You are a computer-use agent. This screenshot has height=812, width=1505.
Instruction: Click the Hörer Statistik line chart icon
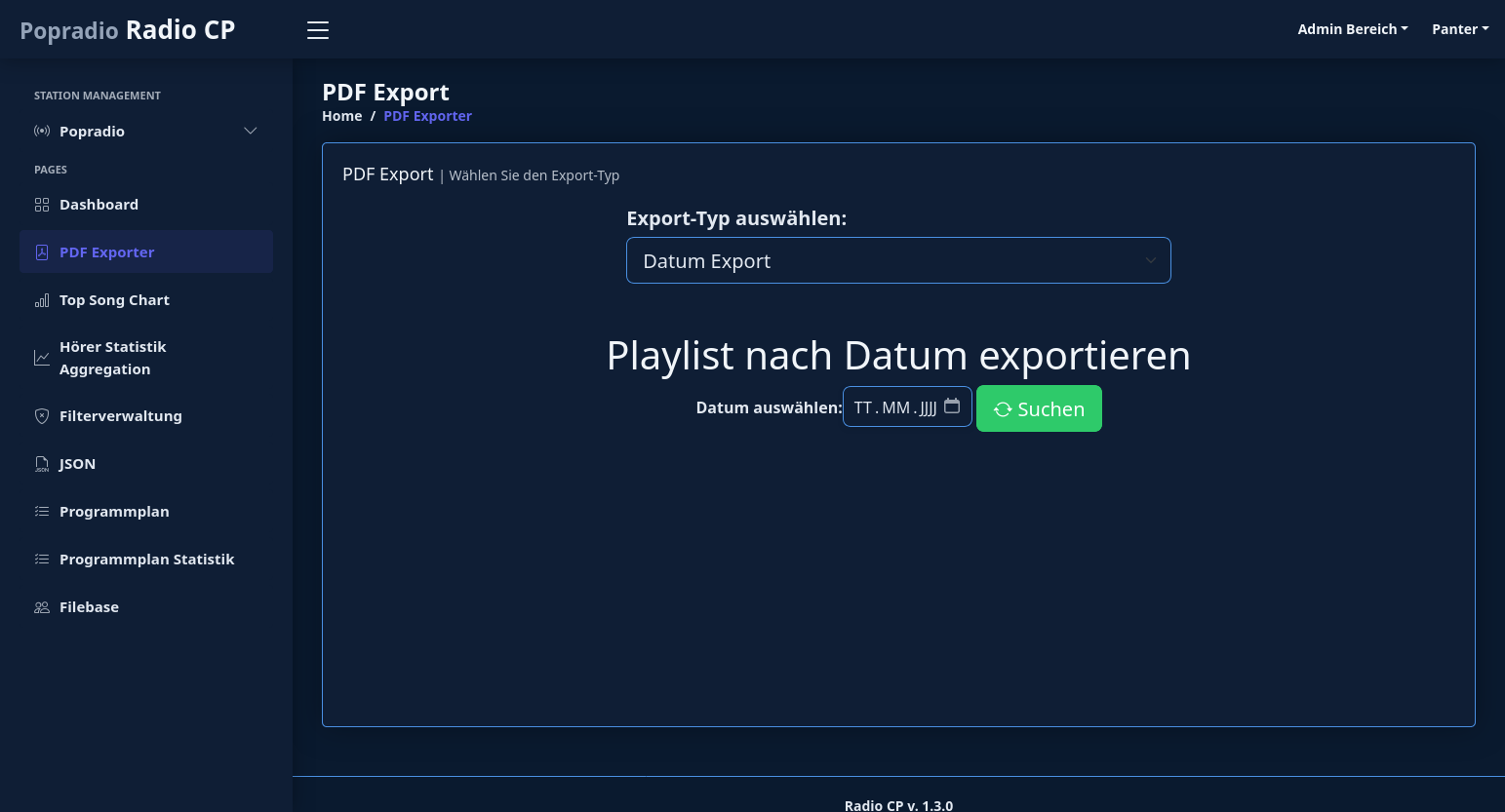42,357
